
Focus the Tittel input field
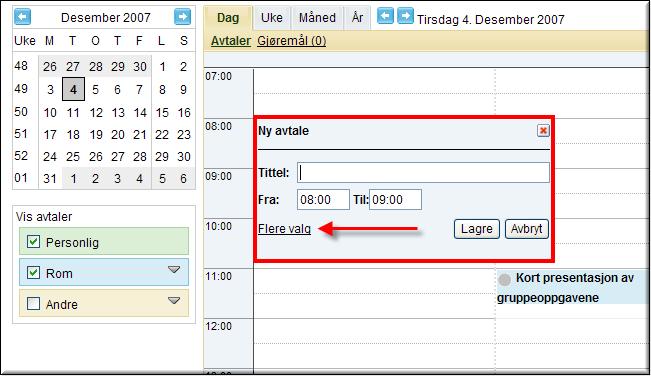(x=423, y=172)
